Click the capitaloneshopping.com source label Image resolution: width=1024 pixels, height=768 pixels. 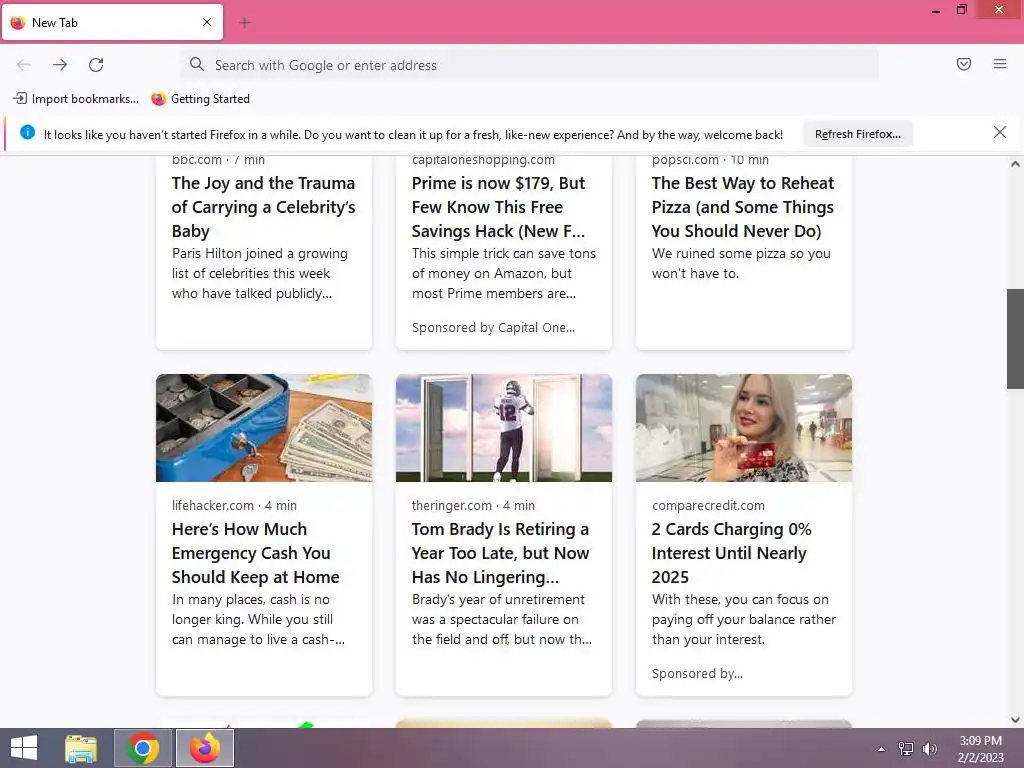tap(483, 160)
